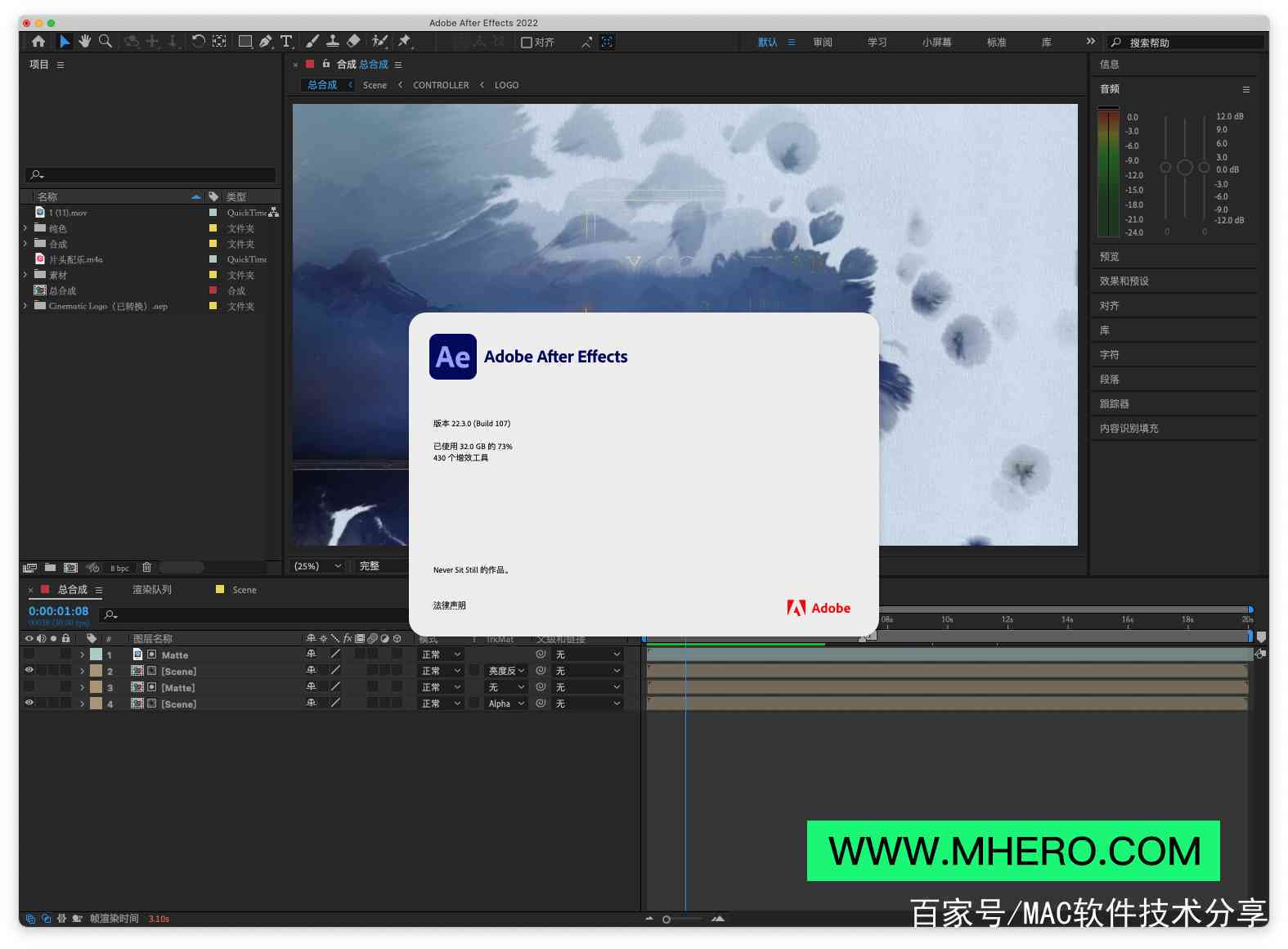This screenshot has width=1288, height=949.
Task: Select the Pen tool
Action: click(266, 41)
